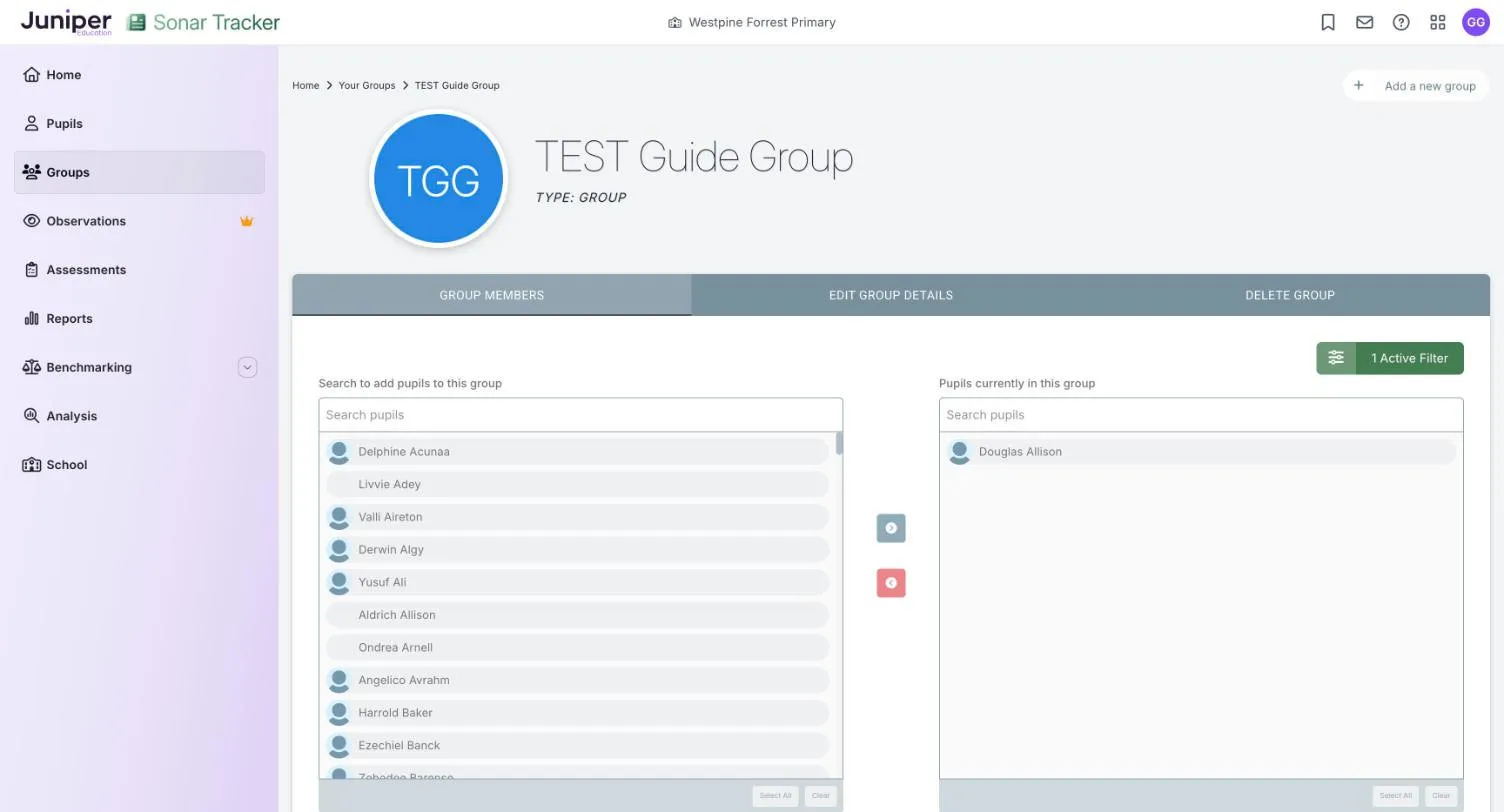Click the Sonar Tracker logo icon
The width and height of the screenshot is (1504, 812).
tap(136, 22)
